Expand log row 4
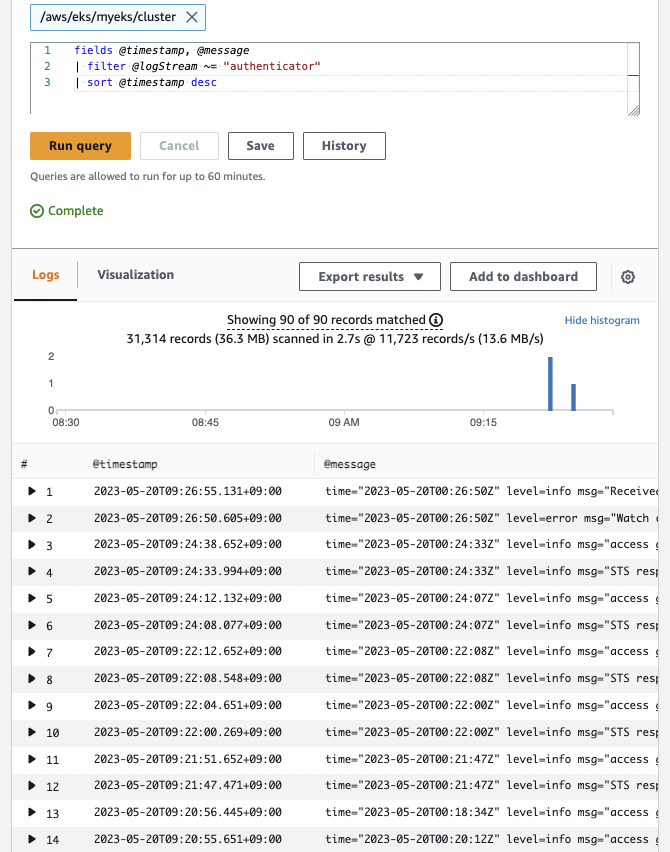Viewport: 670px width, 852px height. [32, 571]
